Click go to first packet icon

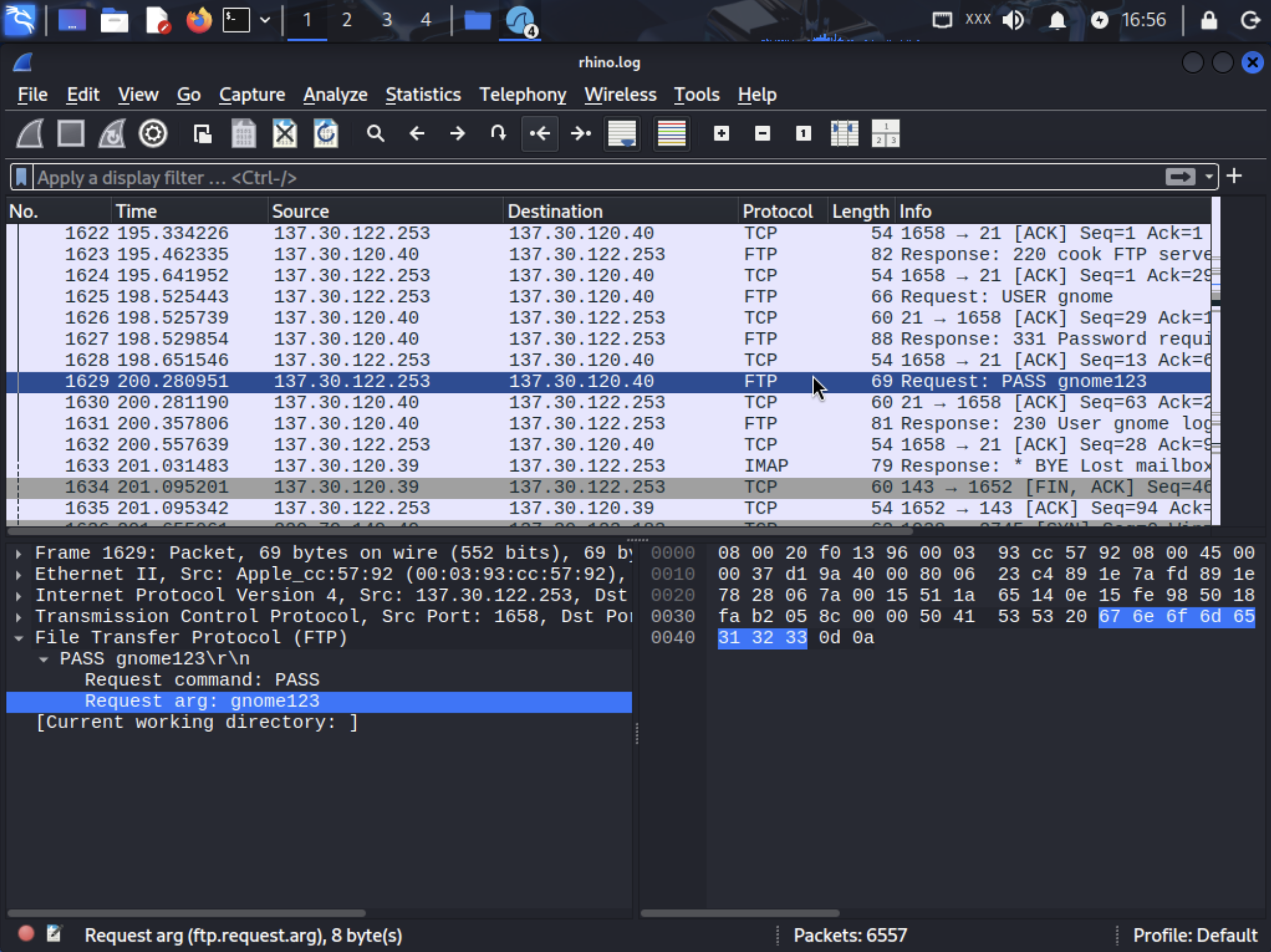(x=539, y=134)
